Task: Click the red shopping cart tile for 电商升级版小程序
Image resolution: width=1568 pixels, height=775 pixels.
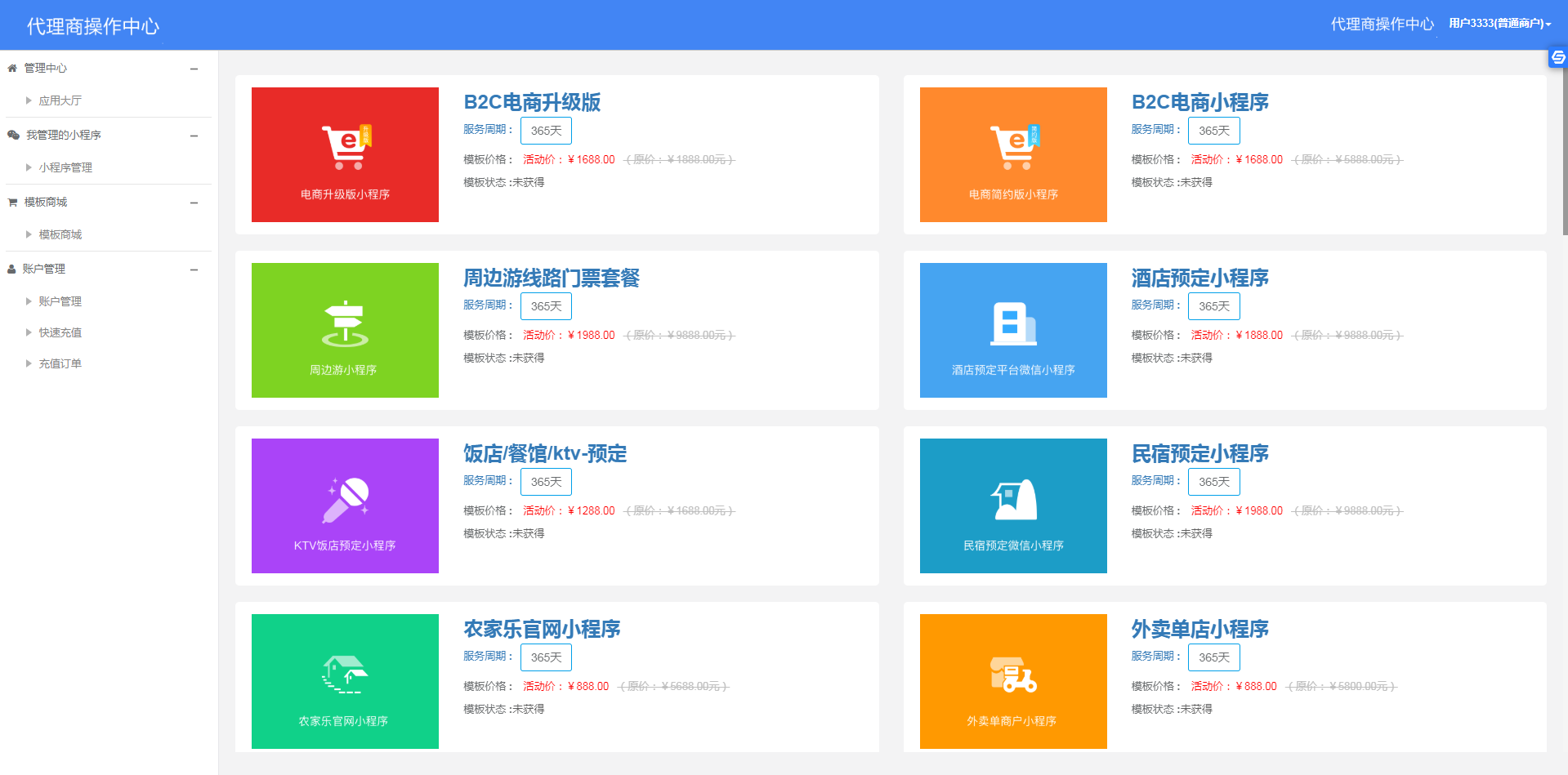Action: pos(344,154)
